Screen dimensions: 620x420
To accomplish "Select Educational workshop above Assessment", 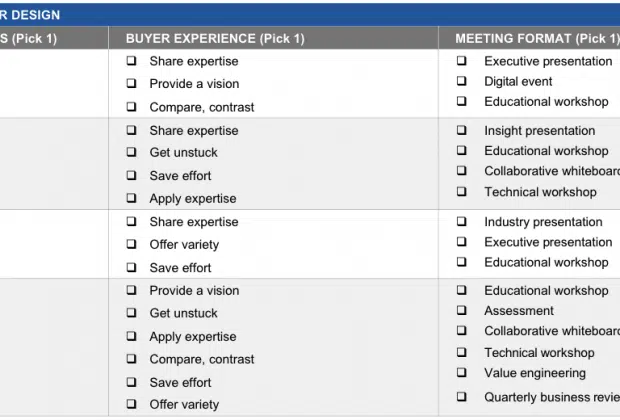I will [461, 290].
